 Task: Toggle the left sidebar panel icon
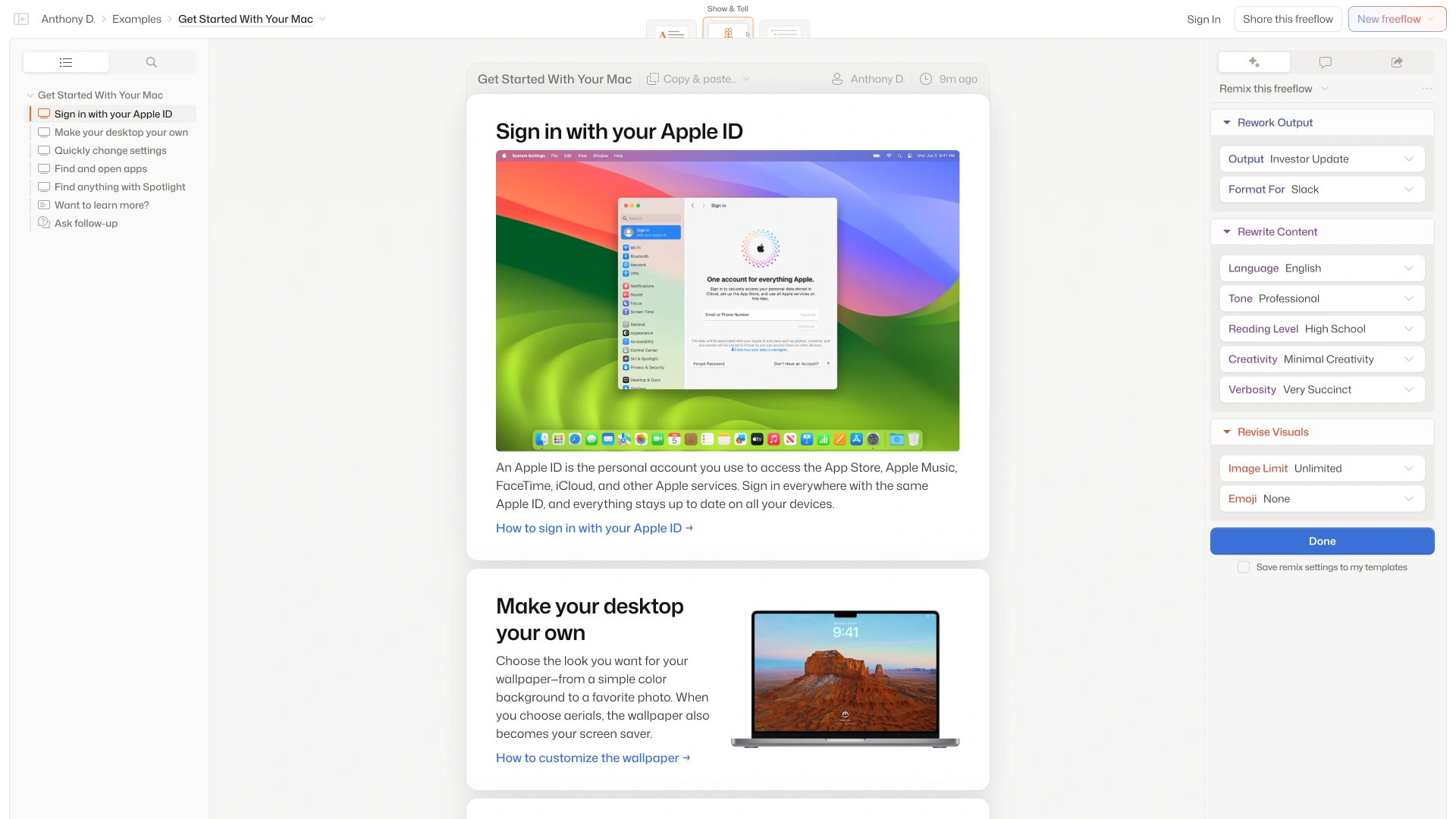click(21, 19)
